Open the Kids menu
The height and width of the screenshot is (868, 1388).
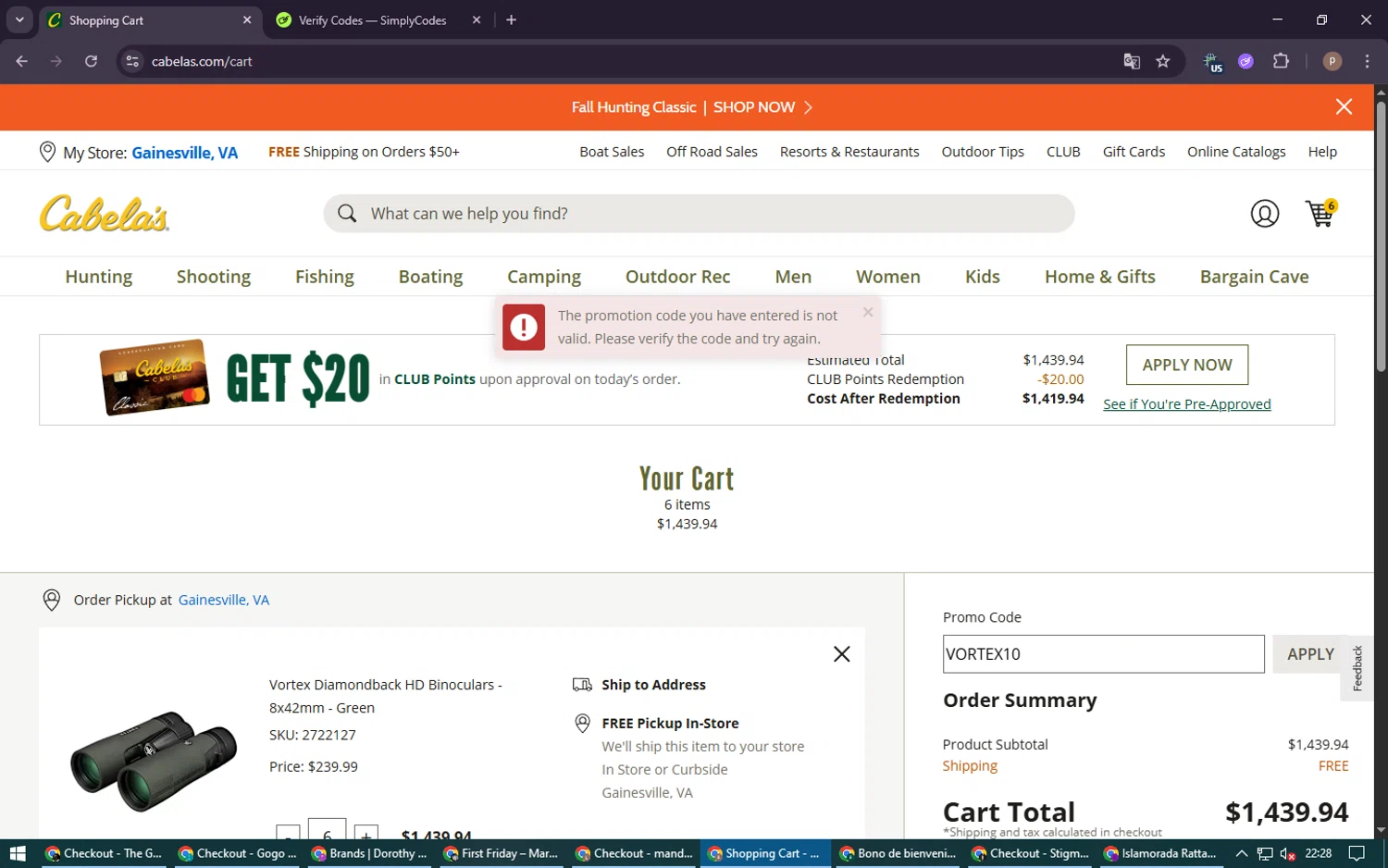point(983,277)
